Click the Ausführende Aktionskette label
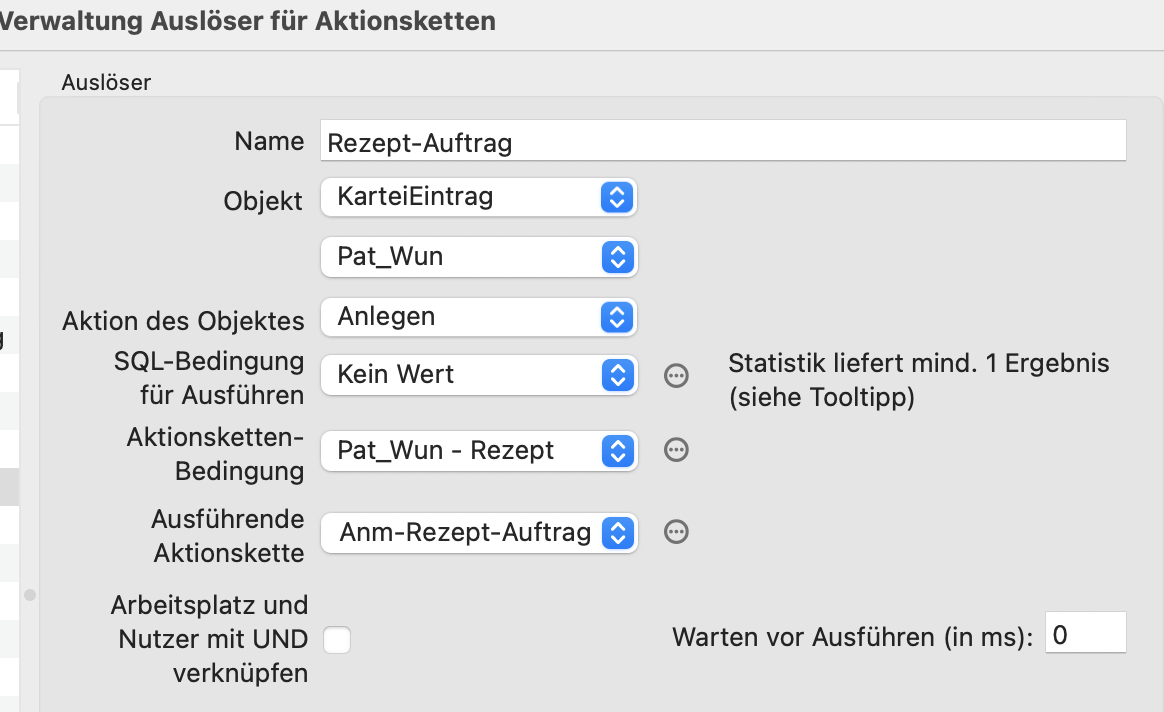1164x712 pixels. pos(228,536)
